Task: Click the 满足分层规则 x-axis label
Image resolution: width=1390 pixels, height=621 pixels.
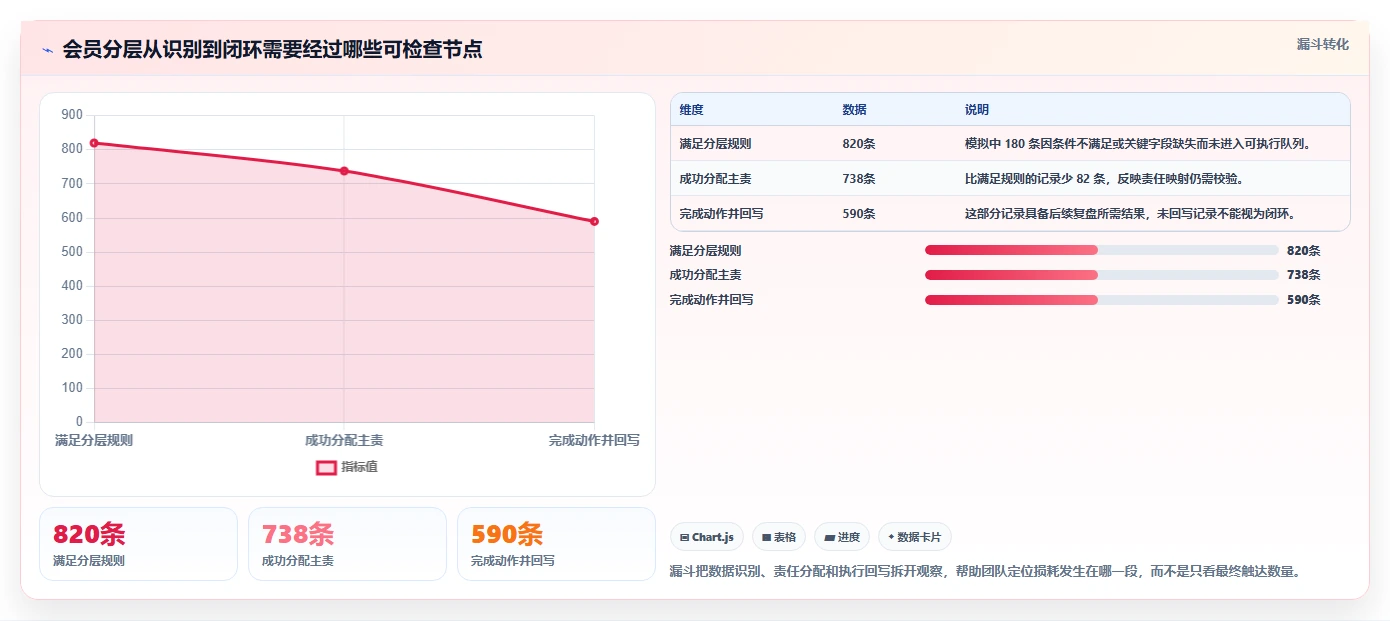Action: [94, 440]
